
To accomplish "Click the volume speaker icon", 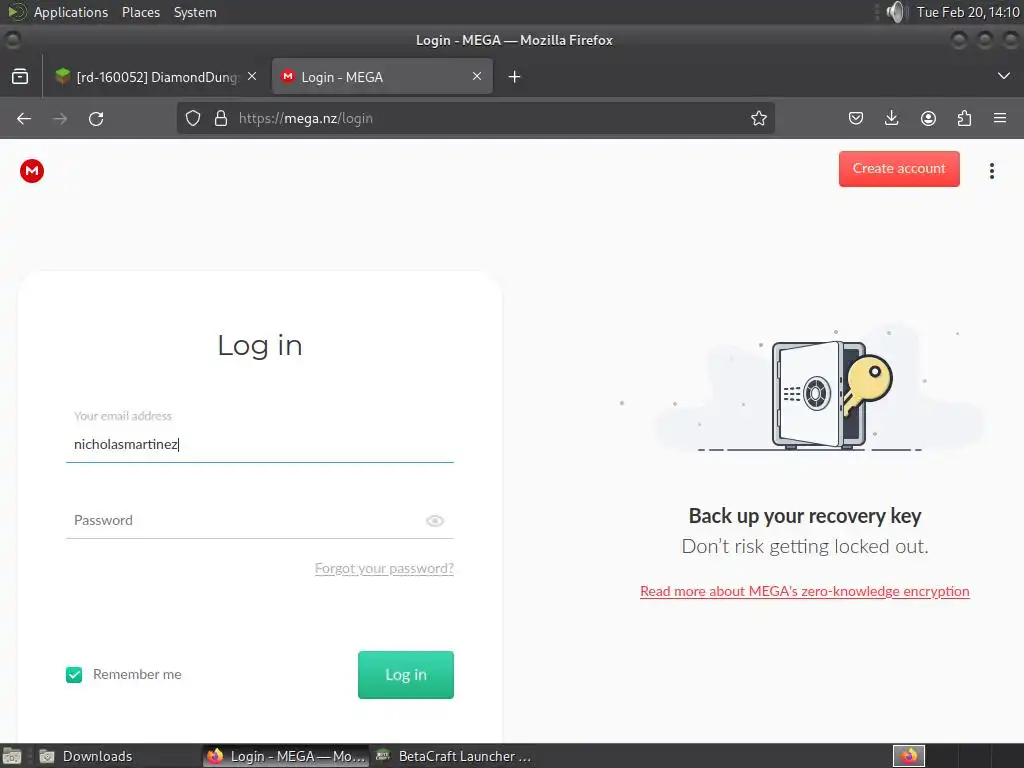I will coord(897,12).
